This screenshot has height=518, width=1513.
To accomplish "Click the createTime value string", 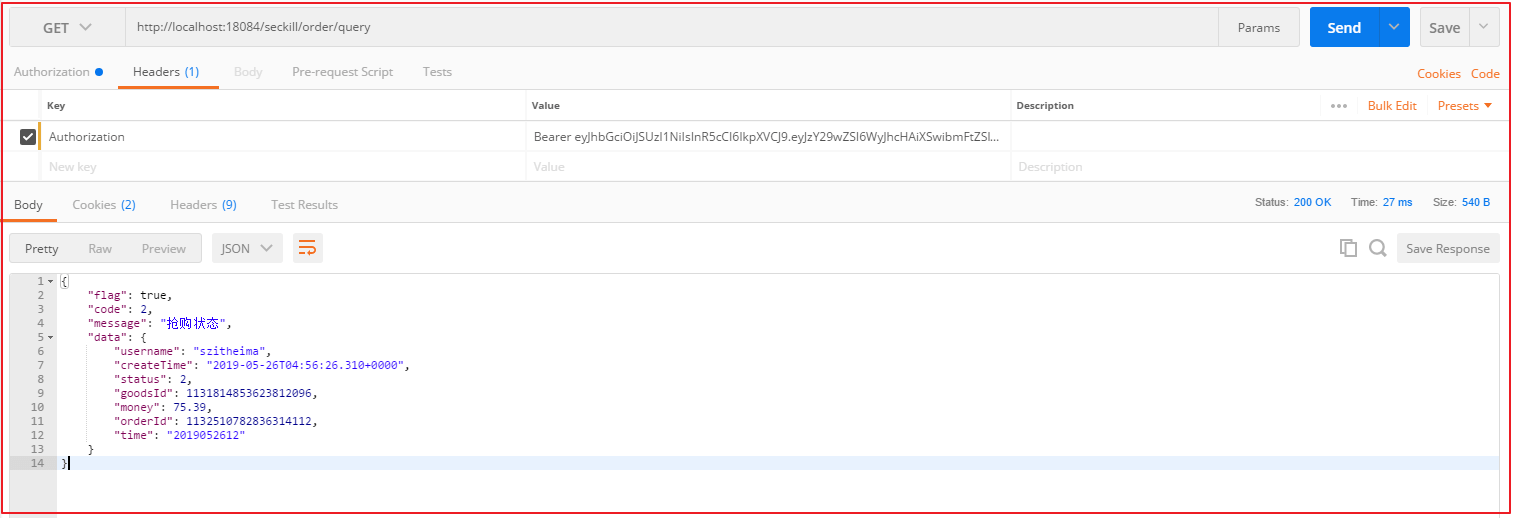I will (x=306, y=366).
